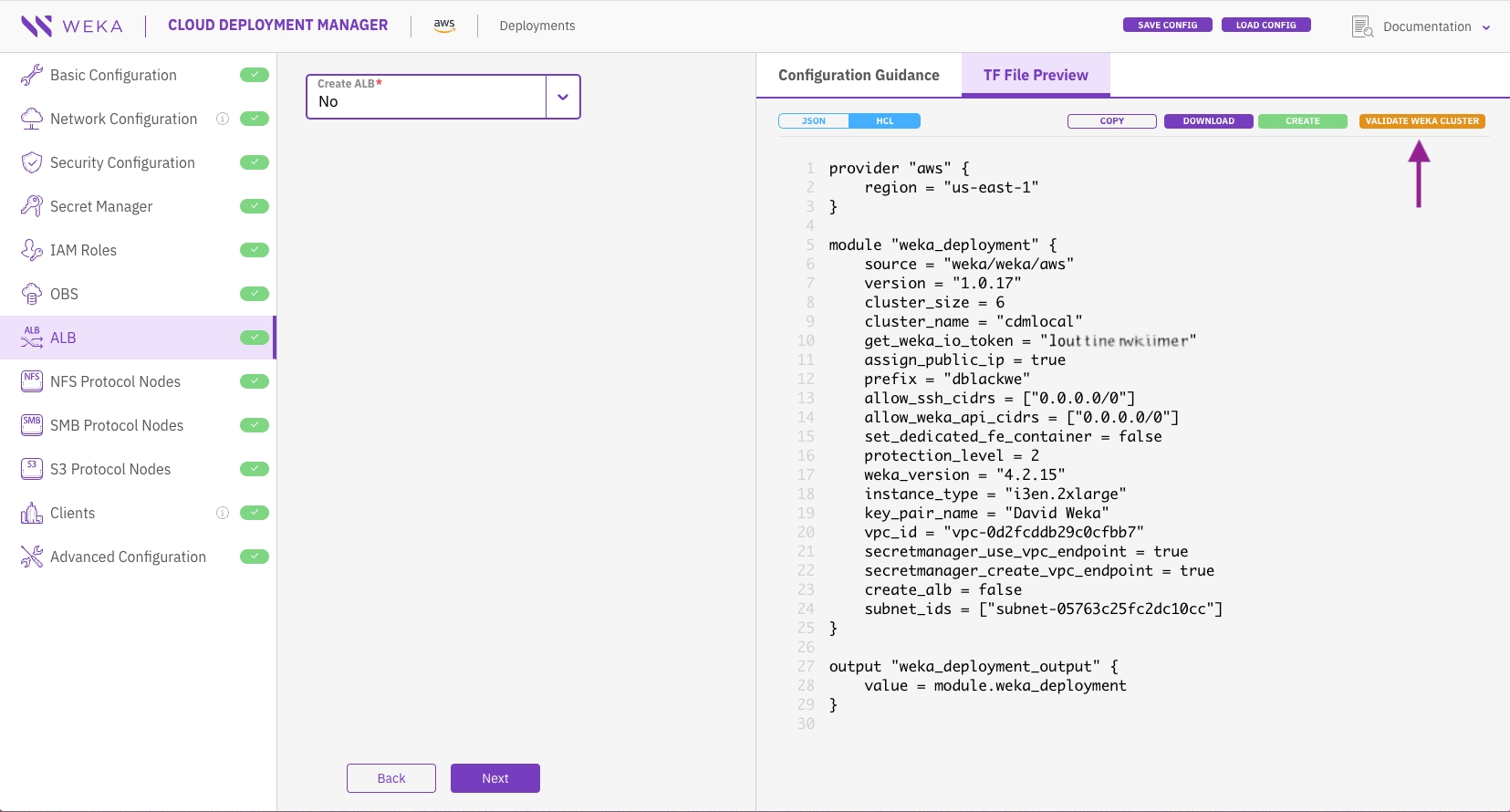Click the Next button
The image size is (1510, 812).
(x=495, y=778)
